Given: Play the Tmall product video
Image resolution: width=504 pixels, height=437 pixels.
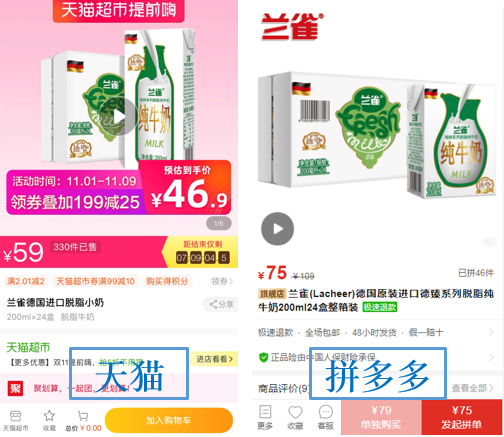Looking at the screenshot, I should point(119,117).
